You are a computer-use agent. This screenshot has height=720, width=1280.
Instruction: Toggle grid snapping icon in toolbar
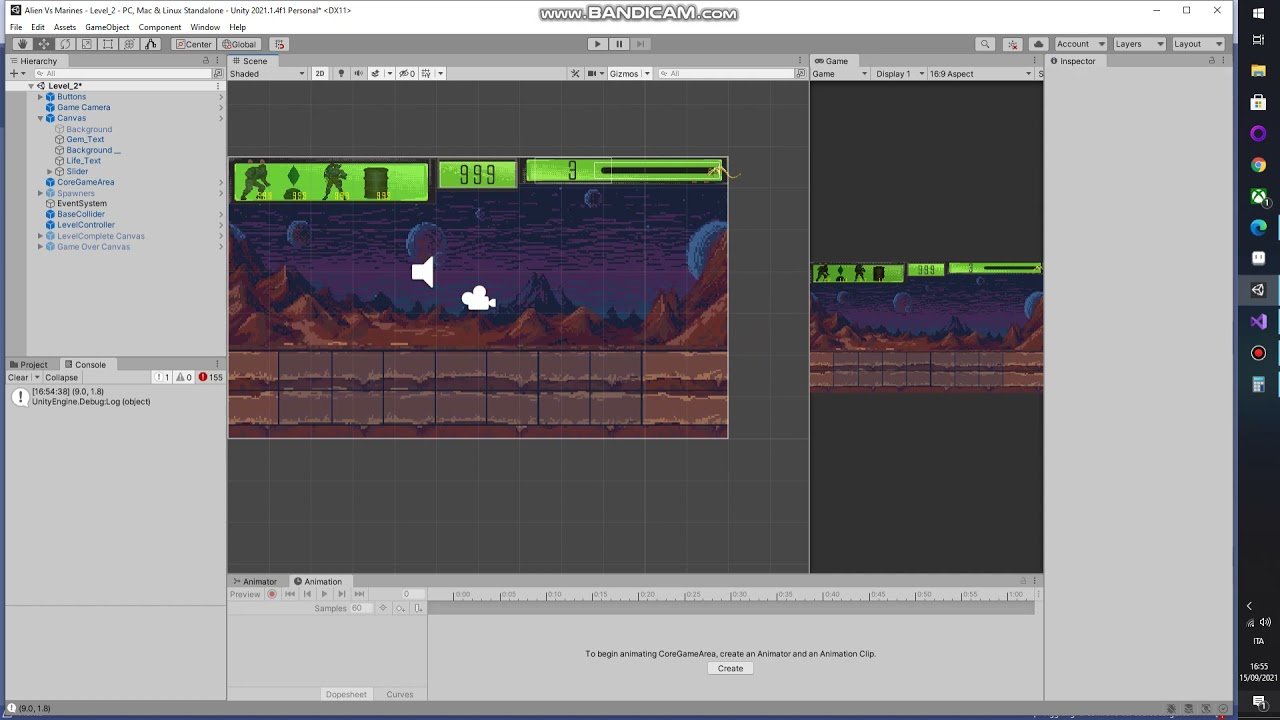279,44
